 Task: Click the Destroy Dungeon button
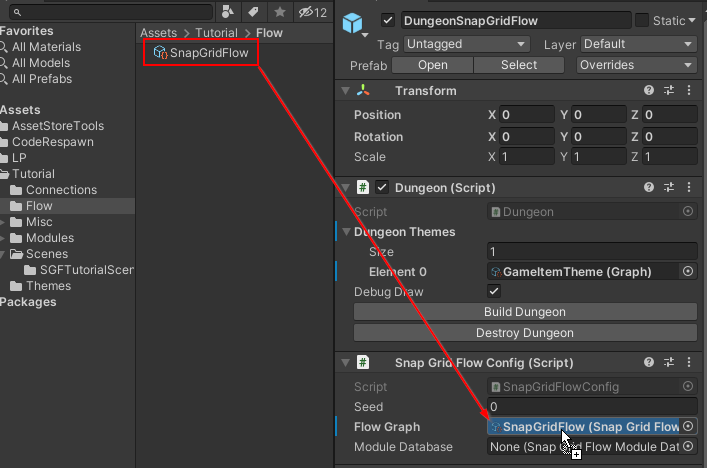(x=525, y=332)
